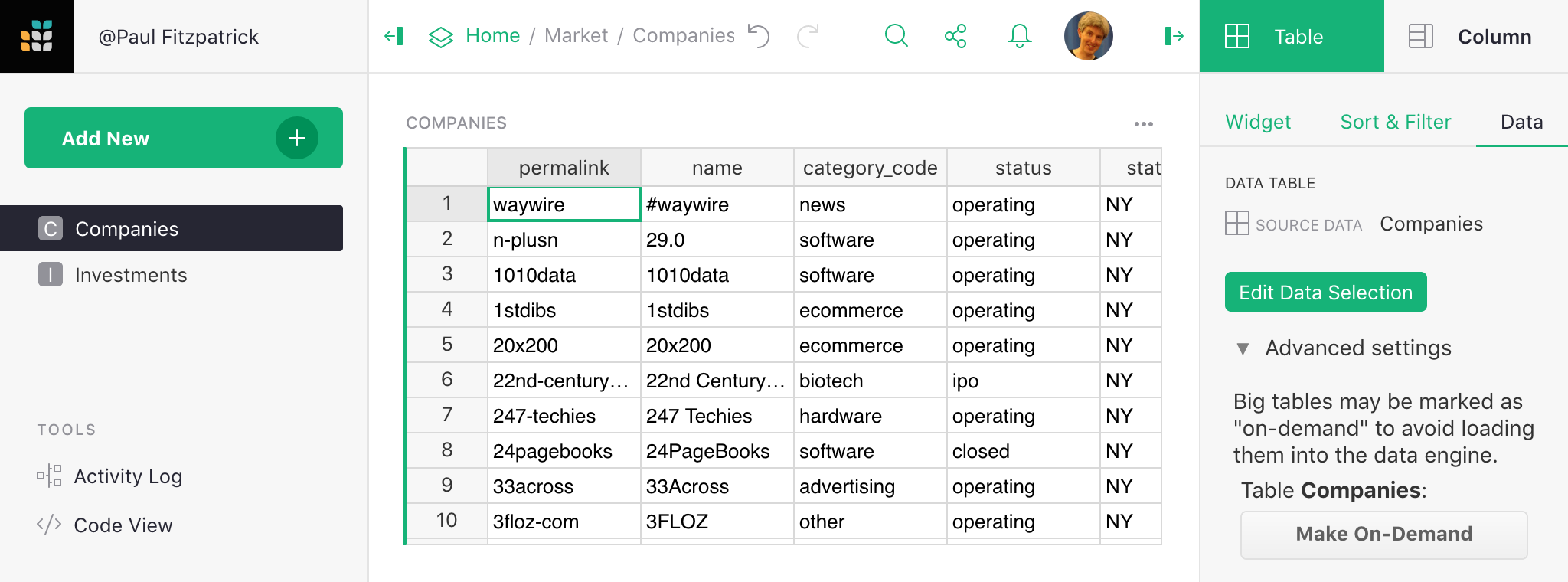Click the plus icon on Add New

pos(297,138)
